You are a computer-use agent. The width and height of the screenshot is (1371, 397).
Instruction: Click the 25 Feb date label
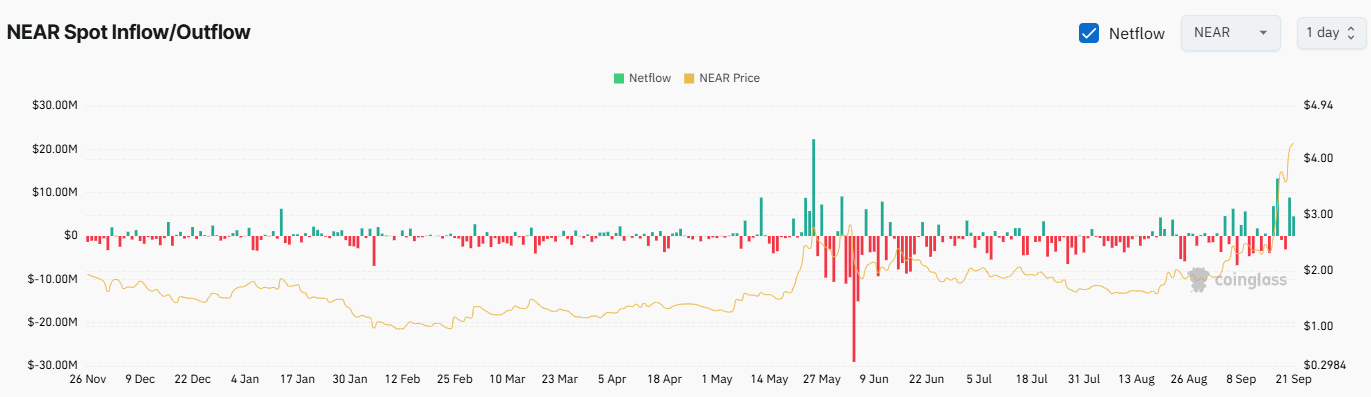point(455,380)
